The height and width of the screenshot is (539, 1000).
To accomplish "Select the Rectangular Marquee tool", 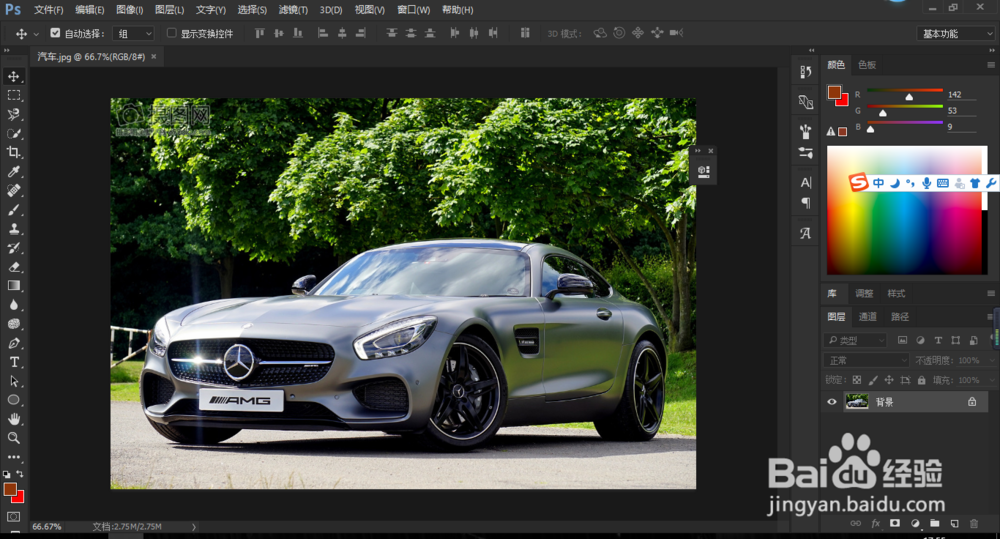I will (x=13, y=96).
